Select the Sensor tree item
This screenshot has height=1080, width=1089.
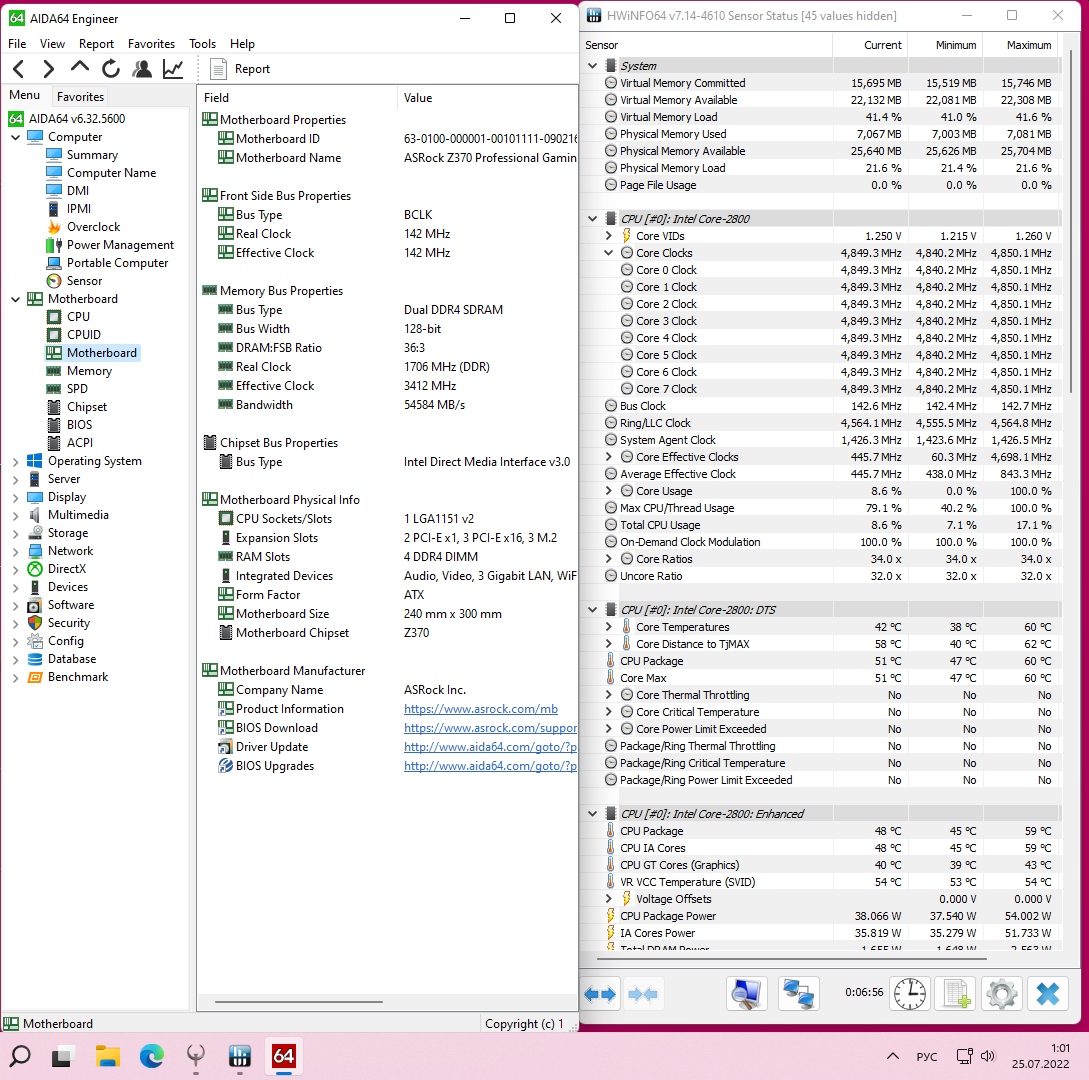pos(84,281)
